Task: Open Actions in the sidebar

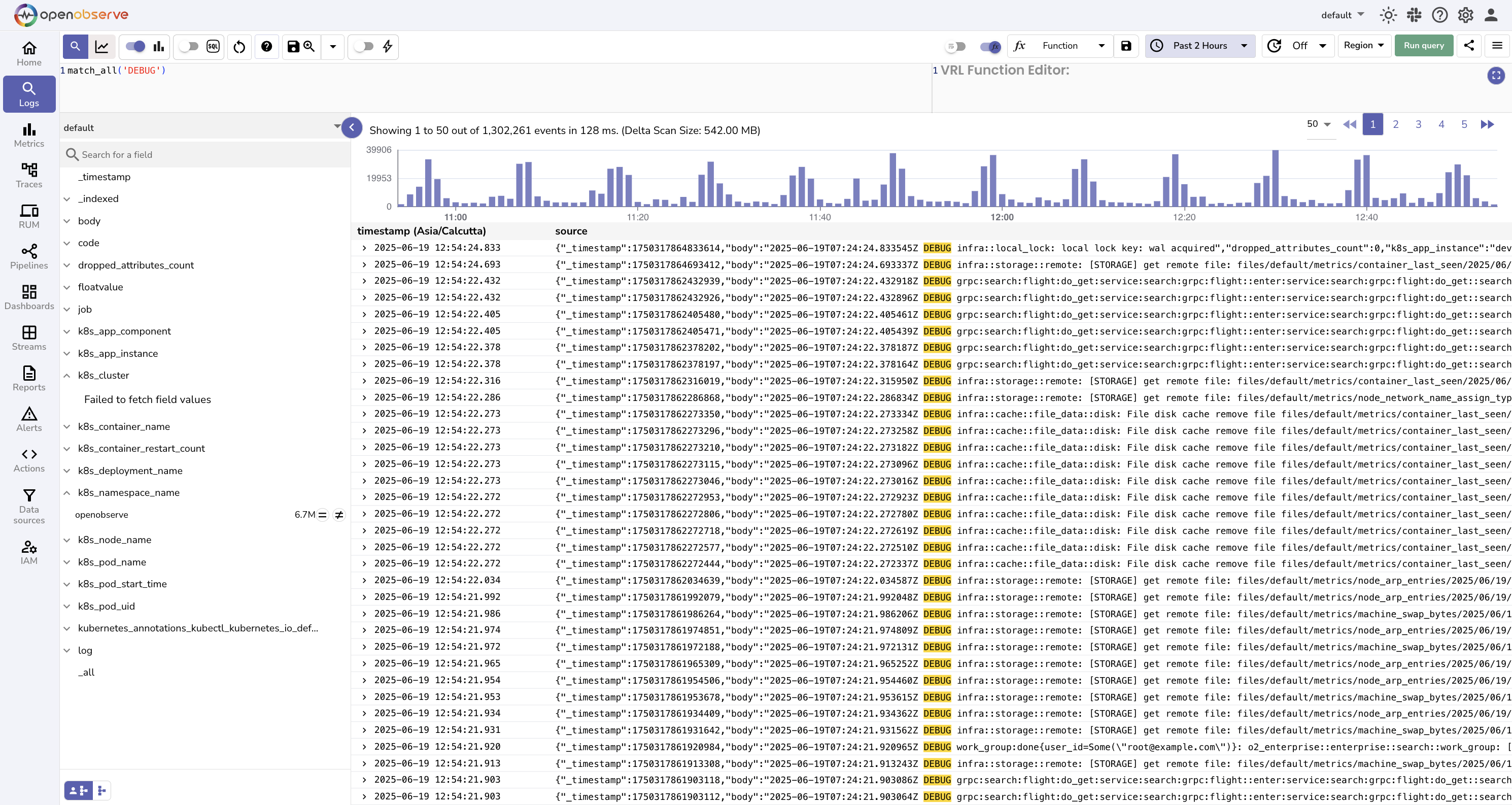Action: pos(29,460)
